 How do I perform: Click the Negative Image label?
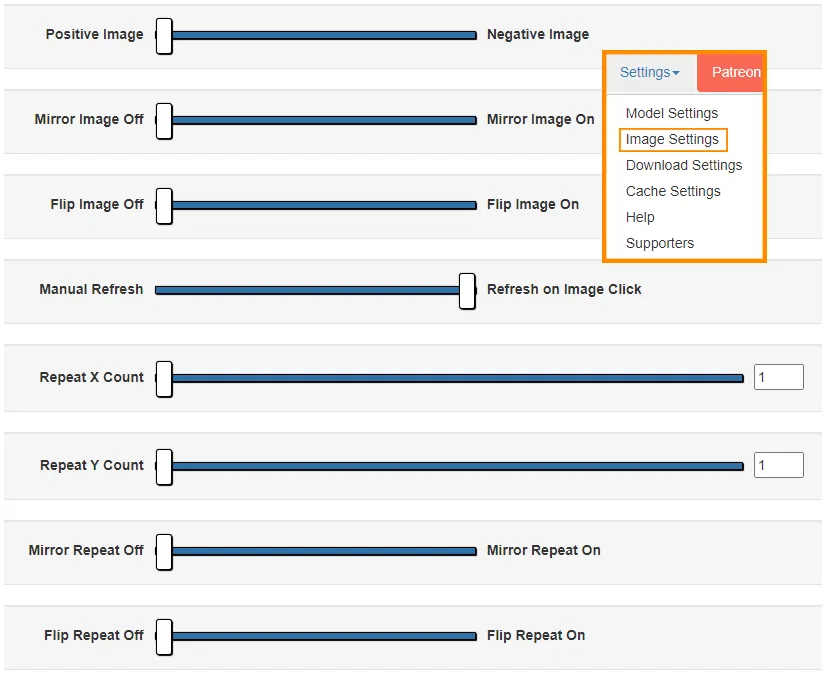pyautogui.click(x=537, y=34)
